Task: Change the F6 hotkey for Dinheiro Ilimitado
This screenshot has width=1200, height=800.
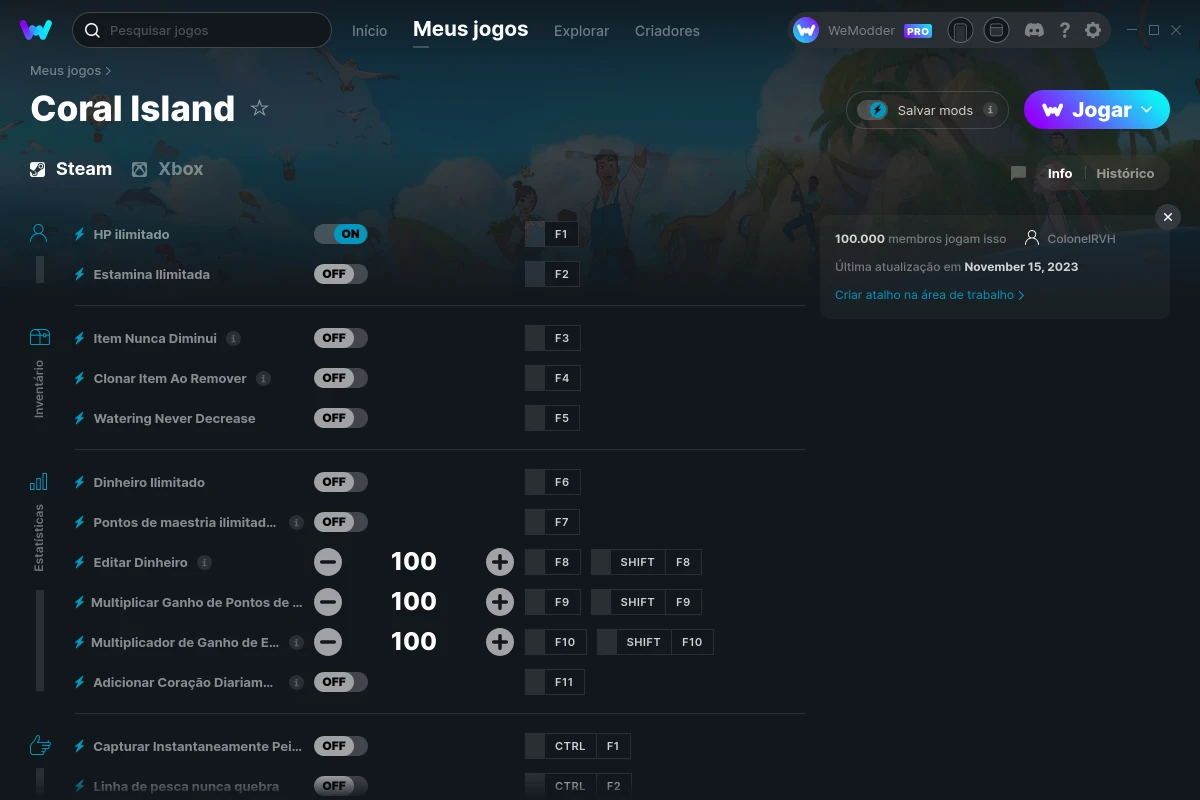Action: click(x=552, y=482)
